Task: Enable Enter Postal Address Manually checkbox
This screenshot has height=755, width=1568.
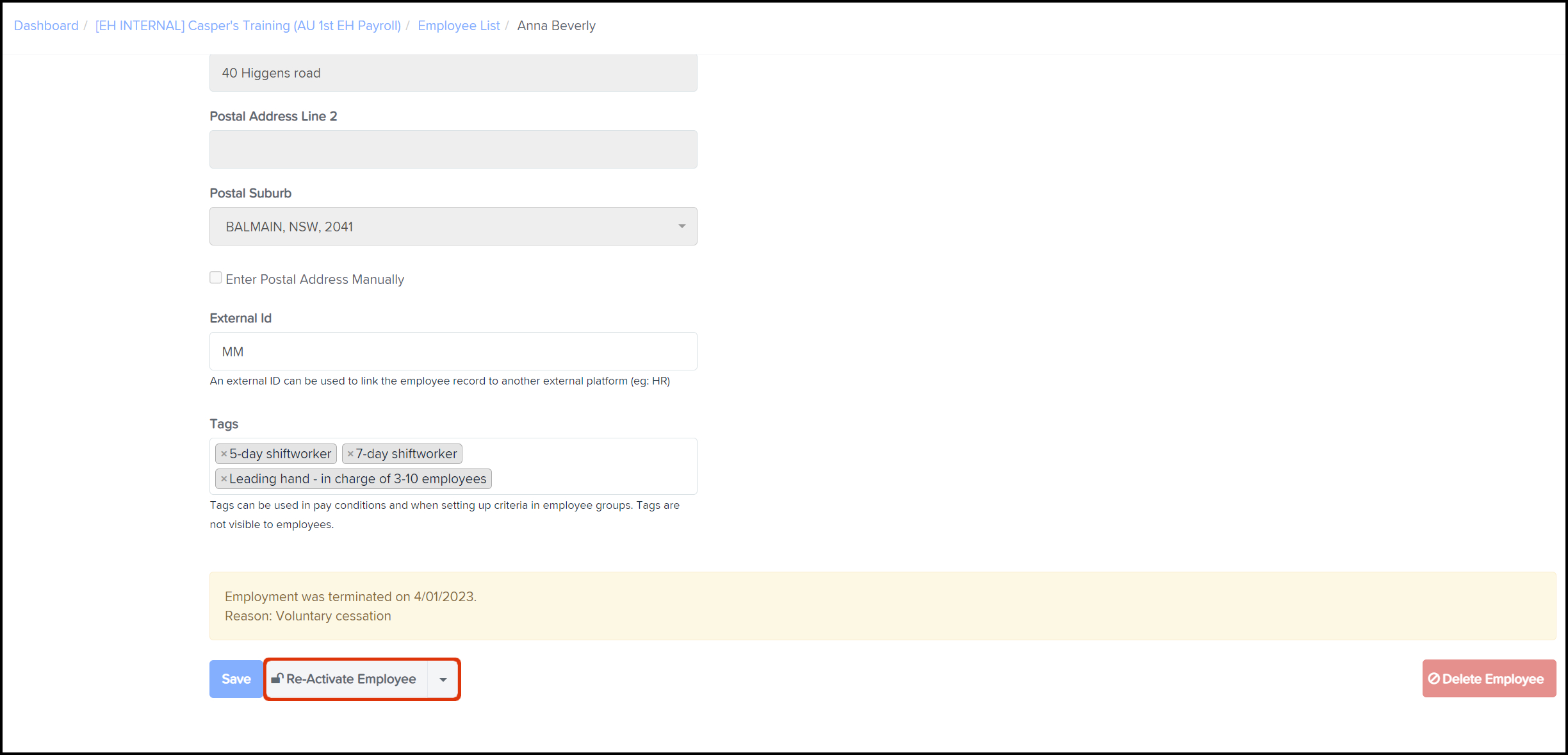Action: tap(216, 278)
